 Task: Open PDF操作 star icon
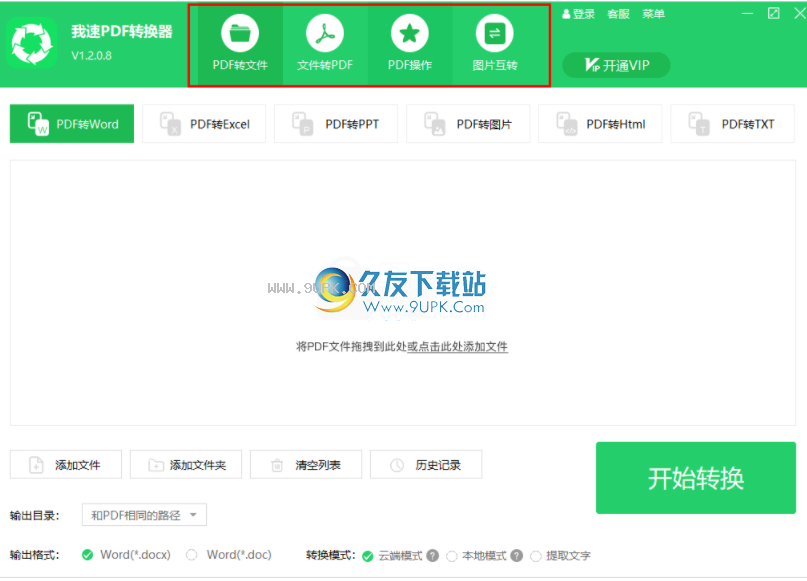click(410, 33)
